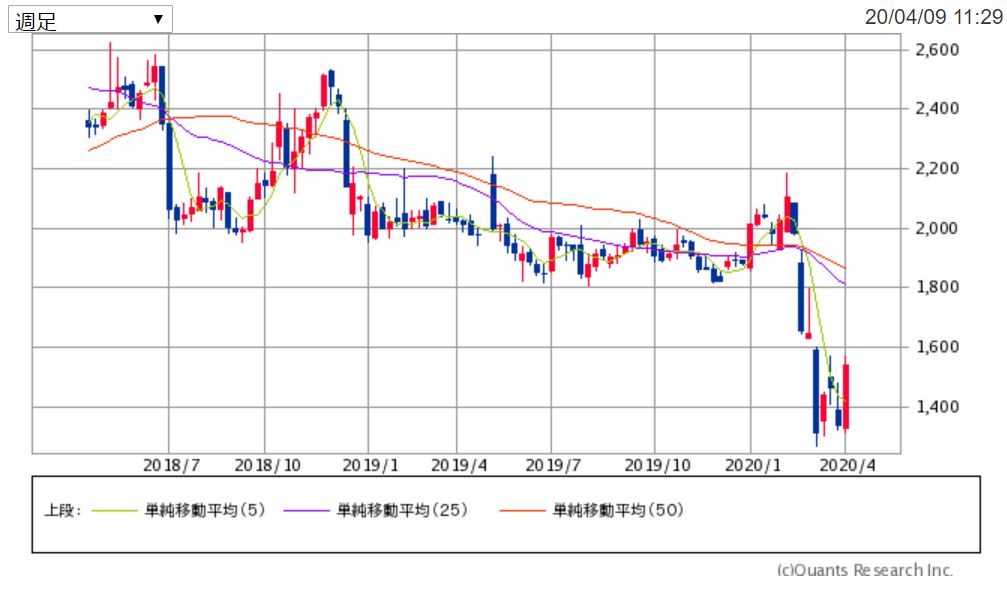Click the 2020/4 date axis label
1007x589 pixels.
point(847,466)
